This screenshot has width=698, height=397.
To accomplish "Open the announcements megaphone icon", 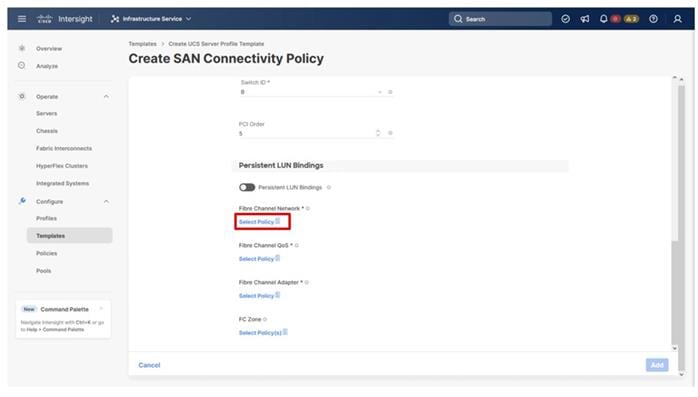I will [x=584, y=19].
